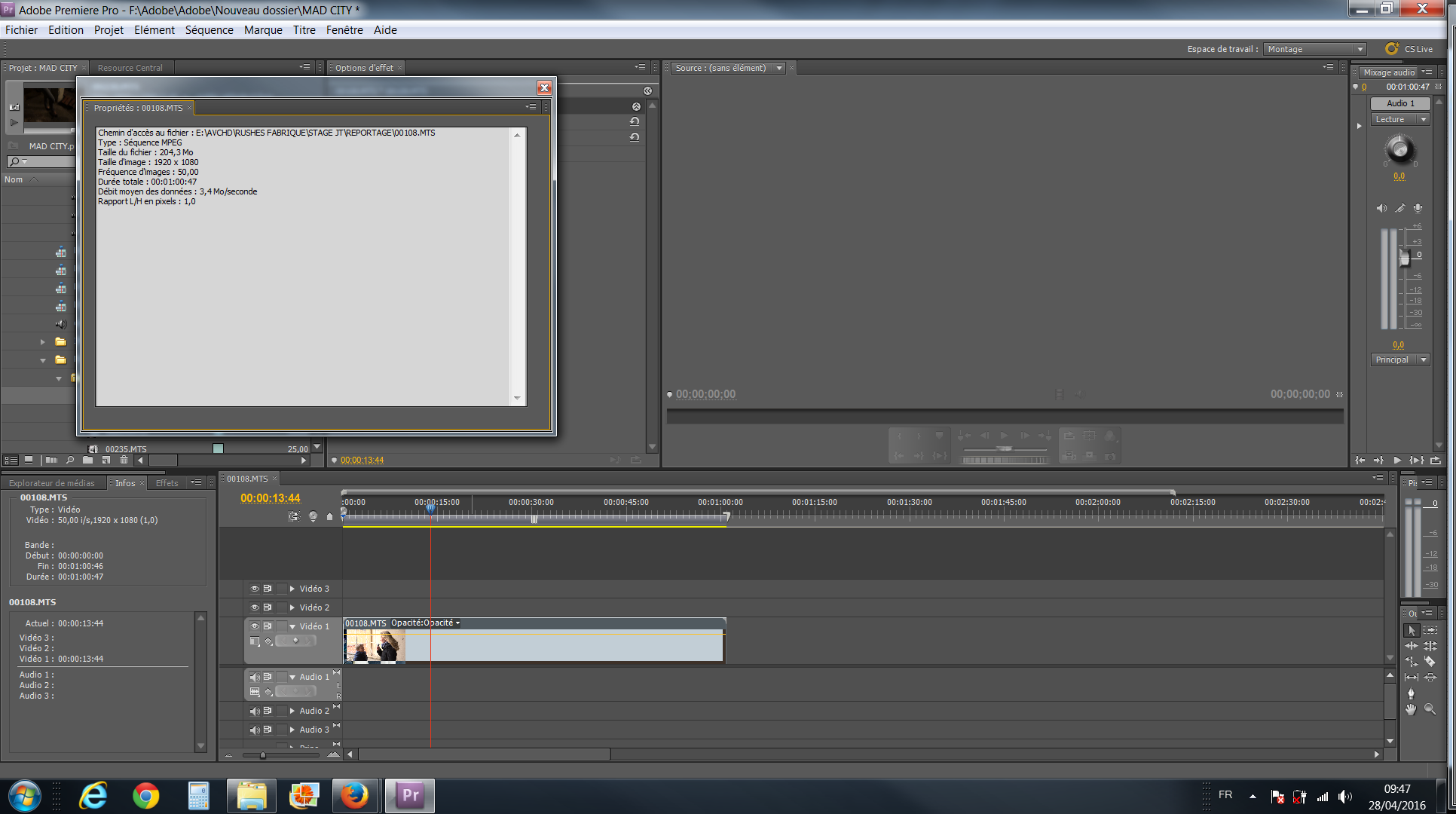Mute the Audio 2 track speaker
This screenshot has width=1456, height=814.
(255, 711)
